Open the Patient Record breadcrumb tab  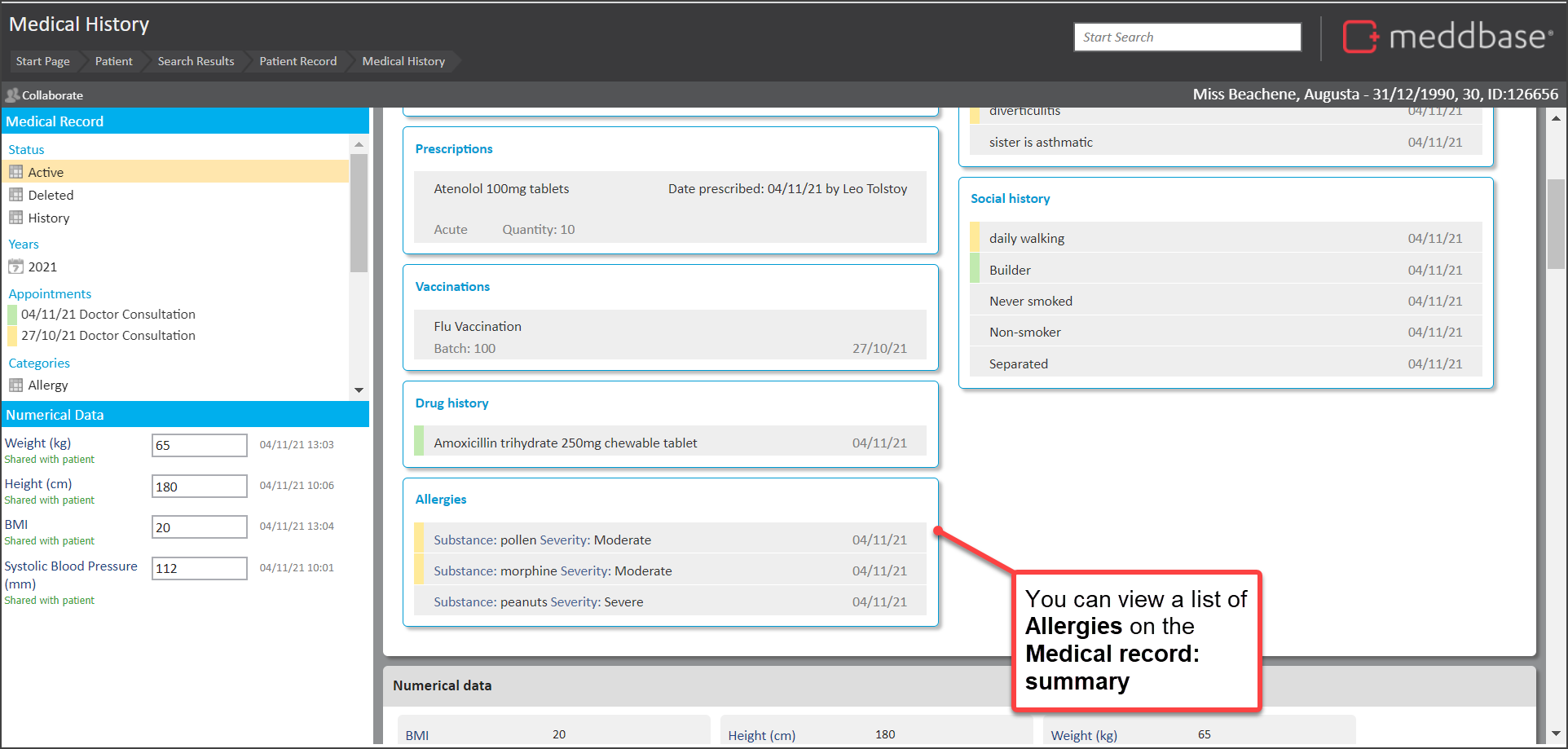point(297,61)
